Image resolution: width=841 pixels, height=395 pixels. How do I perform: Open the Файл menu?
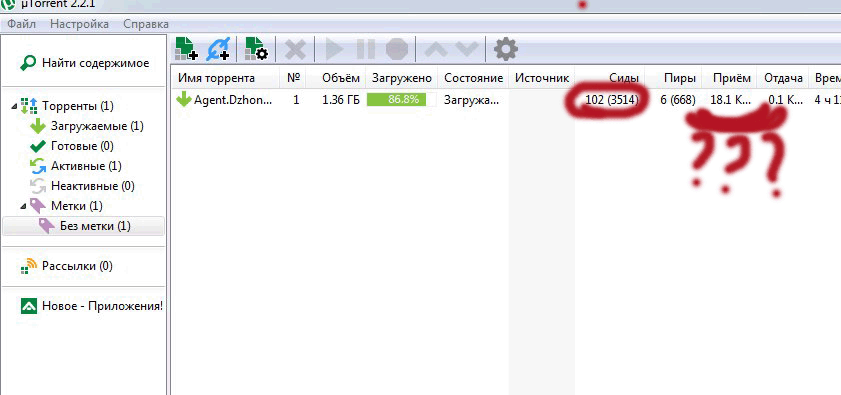21,24
